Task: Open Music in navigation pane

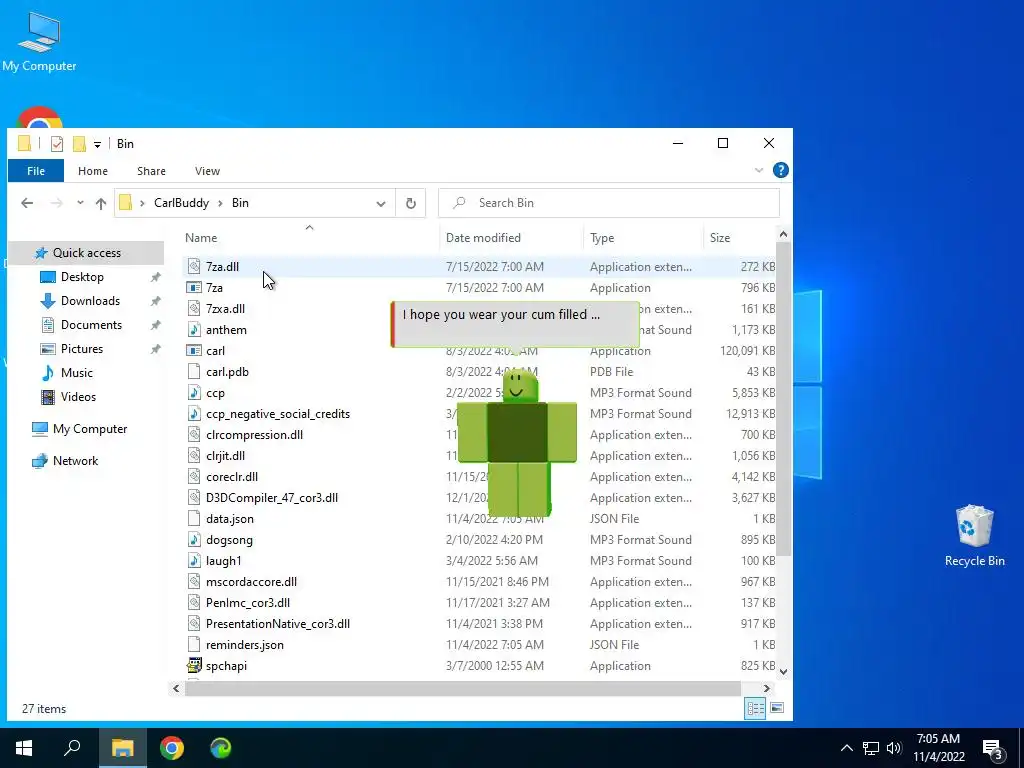Action: coord(76,373)
